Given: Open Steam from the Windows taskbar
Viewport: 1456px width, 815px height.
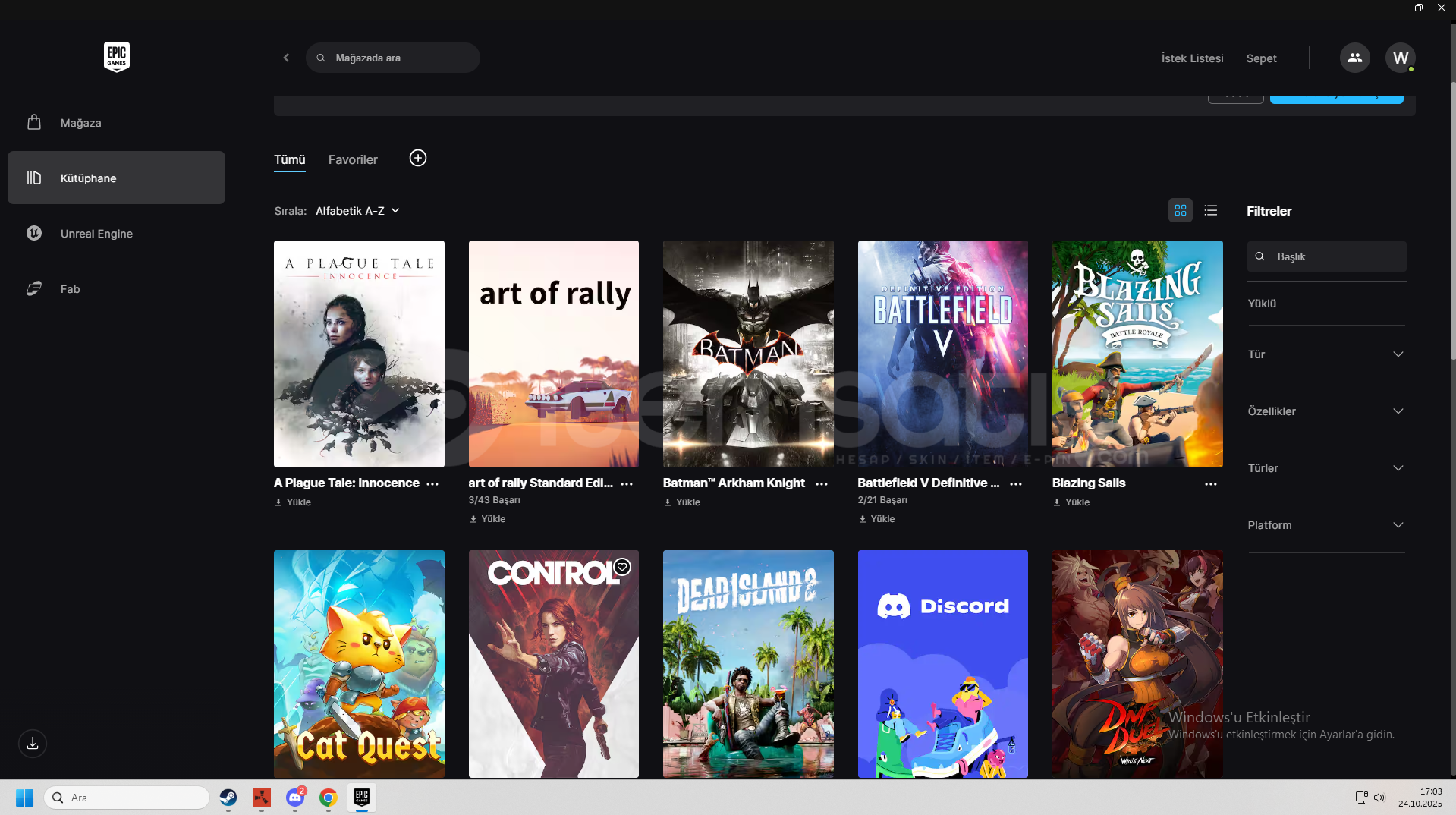Looking at the screenshot, I should click(x=228, y=798).
